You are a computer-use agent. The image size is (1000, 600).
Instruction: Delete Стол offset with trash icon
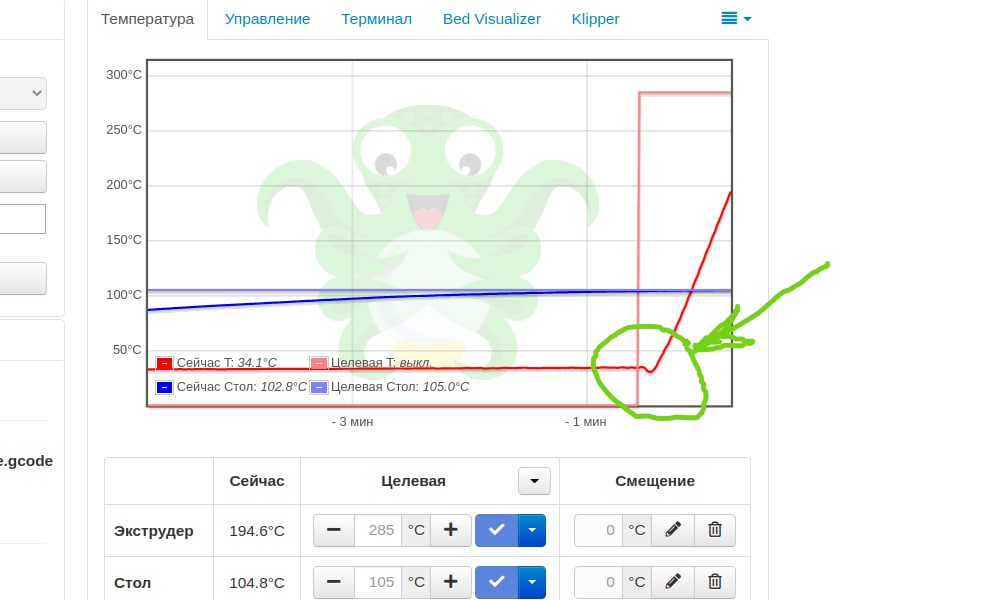[x=715, y=582]
